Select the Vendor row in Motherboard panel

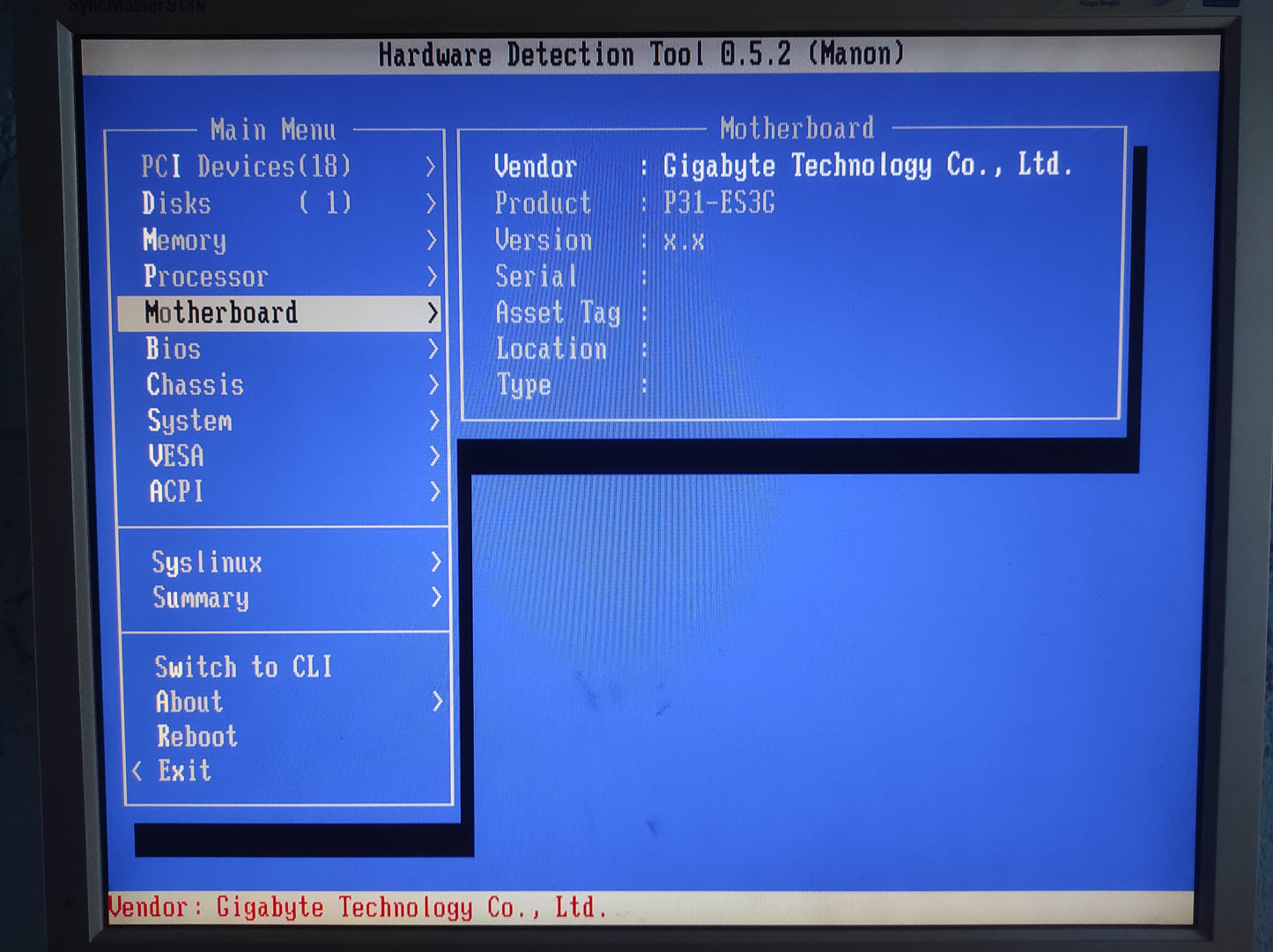782,166
